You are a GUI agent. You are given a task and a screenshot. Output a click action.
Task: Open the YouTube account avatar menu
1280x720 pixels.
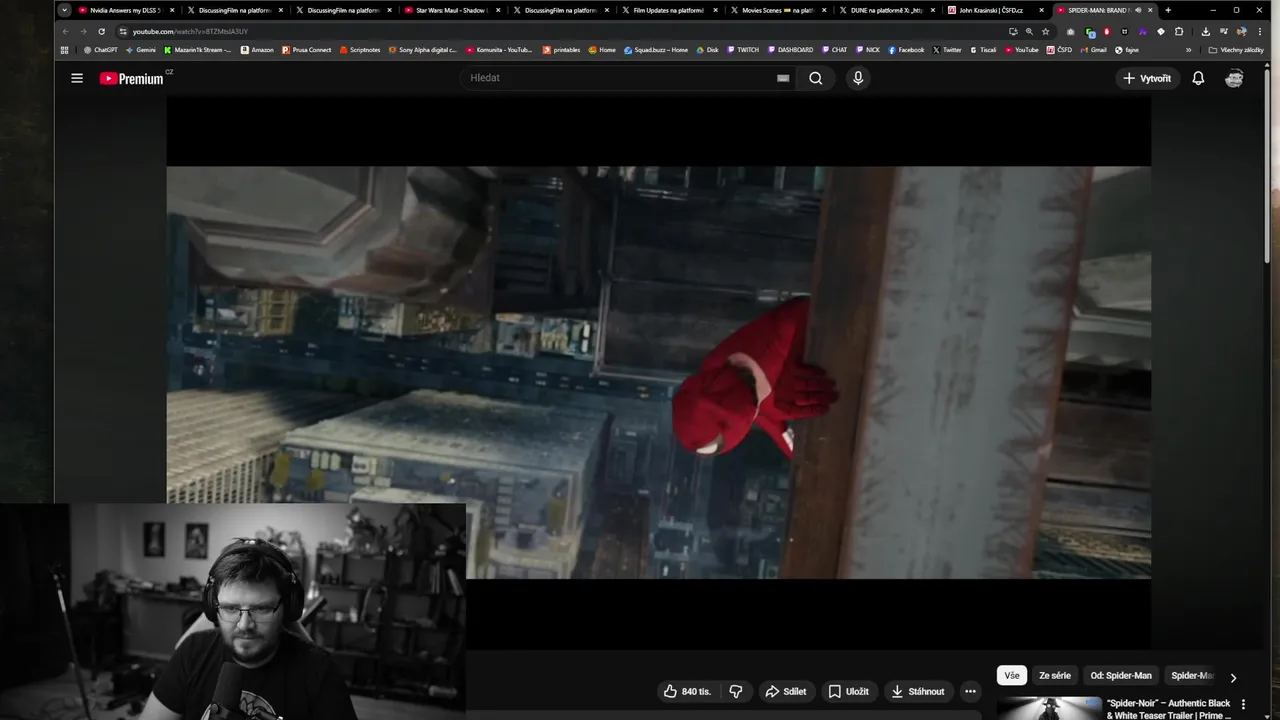pos(1234,78)
